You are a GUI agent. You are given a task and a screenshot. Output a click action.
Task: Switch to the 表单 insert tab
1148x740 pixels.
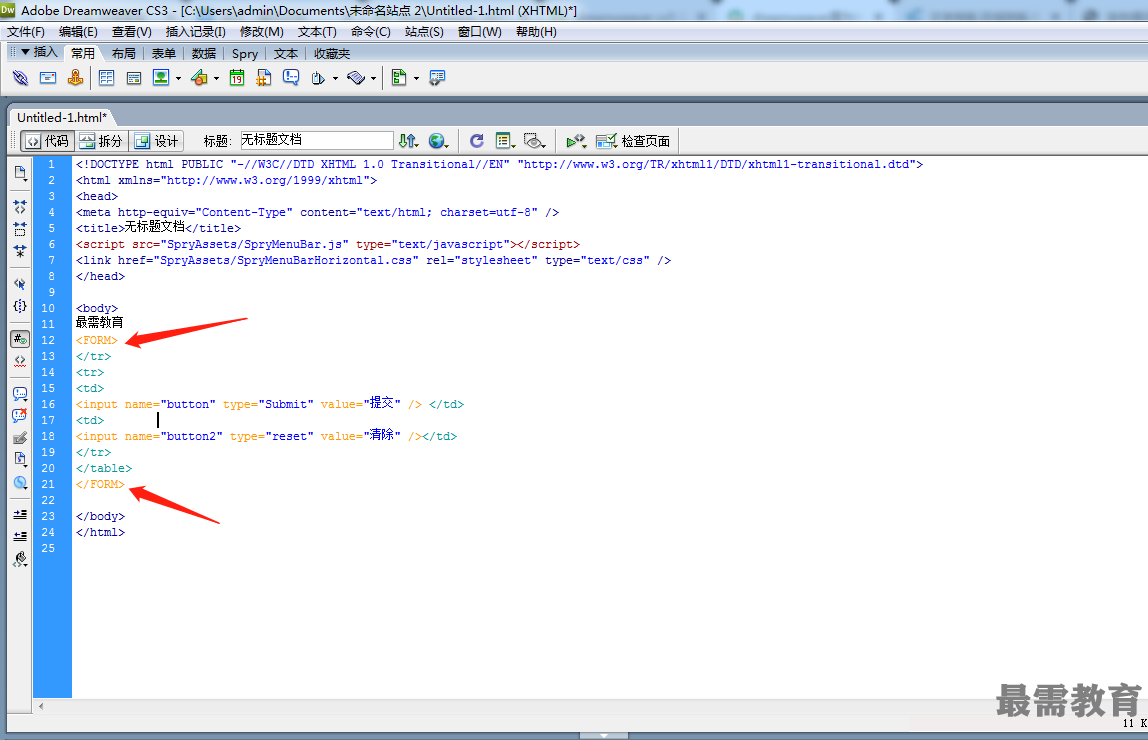click(x=163, y=53)
